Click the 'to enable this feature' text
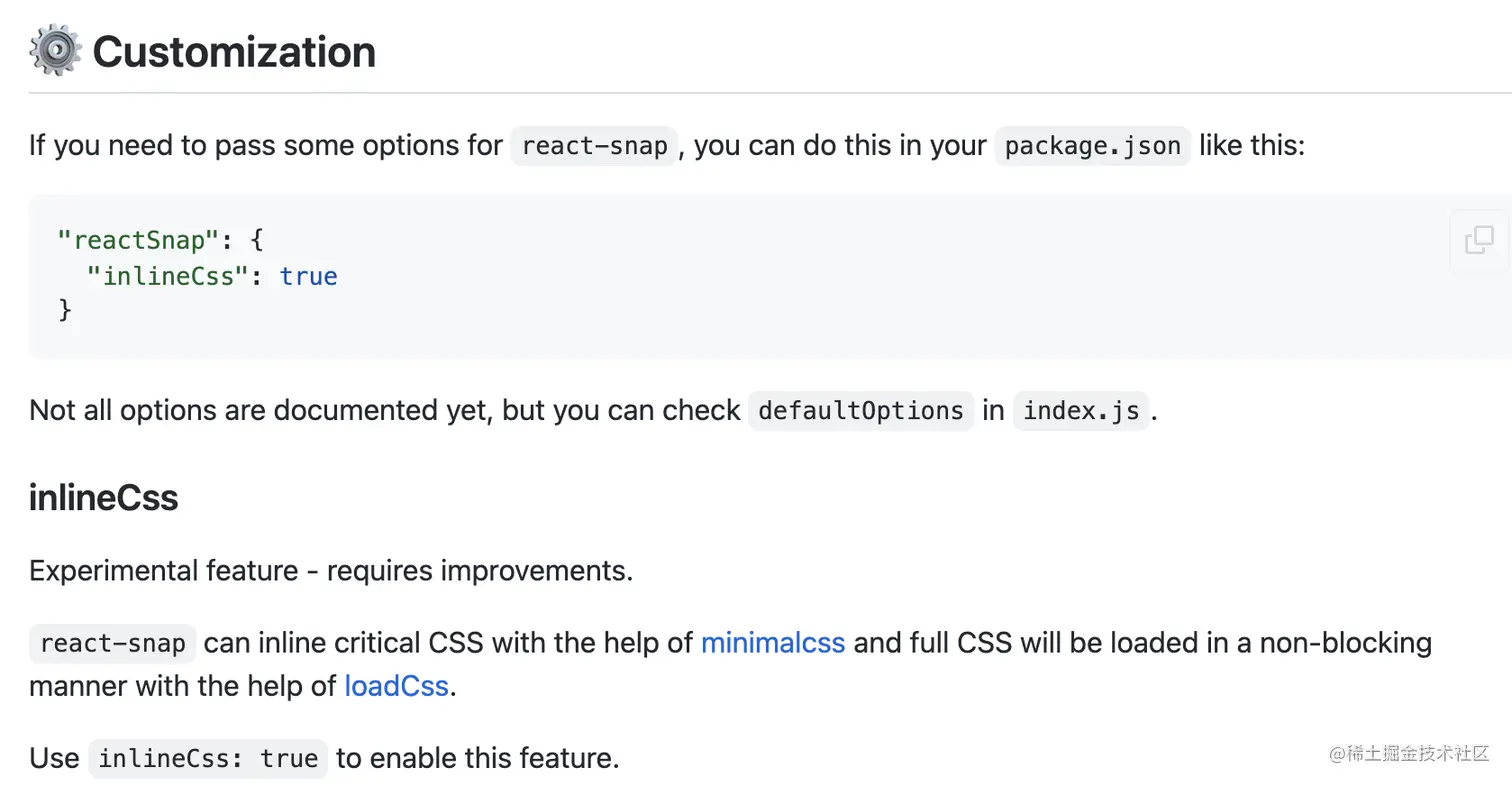1512x786 pixels. tap(477, 758)
